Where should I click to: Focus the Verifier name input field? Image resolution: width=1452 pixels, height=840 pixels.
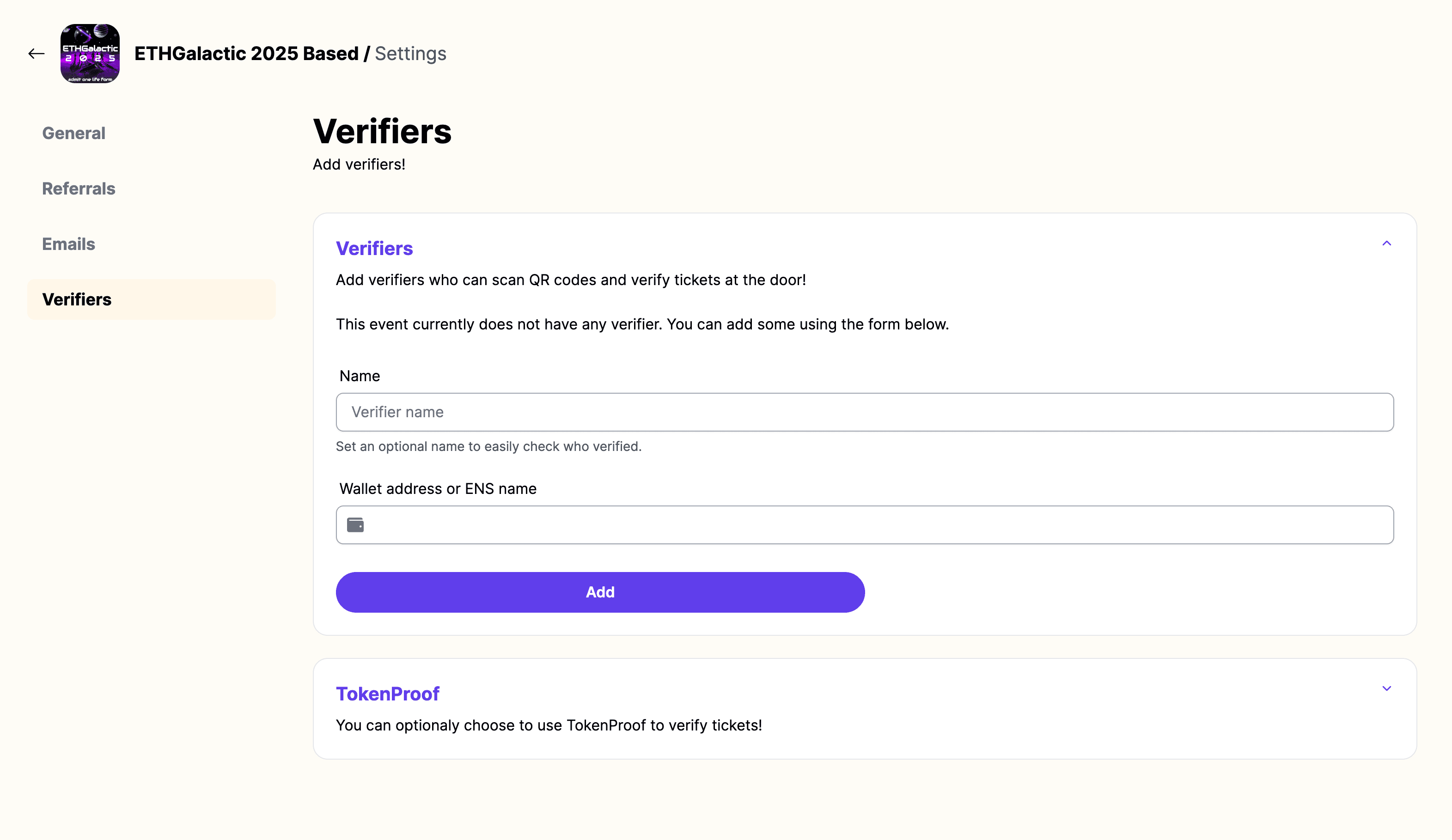[x=864, y=412]
